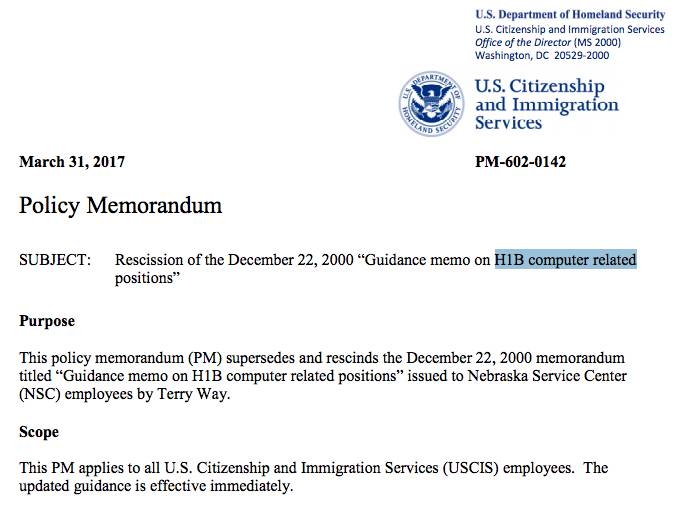Click "(NSC)" in the Purpose paragraph
The image size is (676, 509).
[43, 393]
